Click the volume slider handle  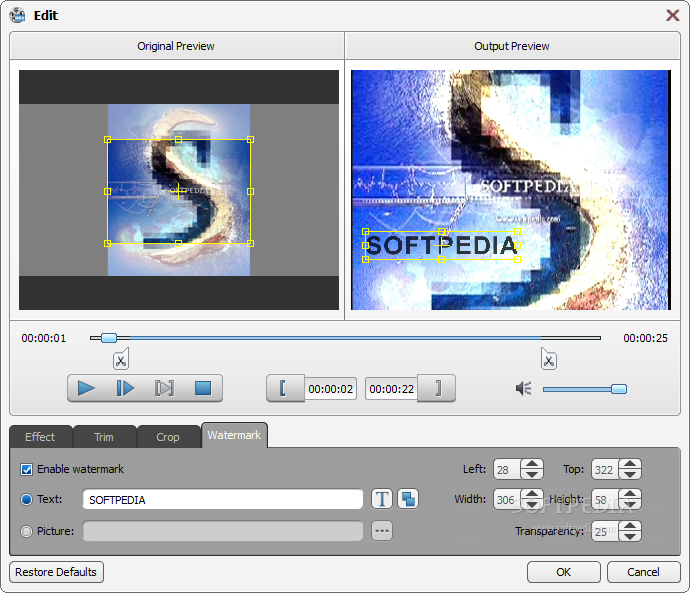click(x=619, y=389)
